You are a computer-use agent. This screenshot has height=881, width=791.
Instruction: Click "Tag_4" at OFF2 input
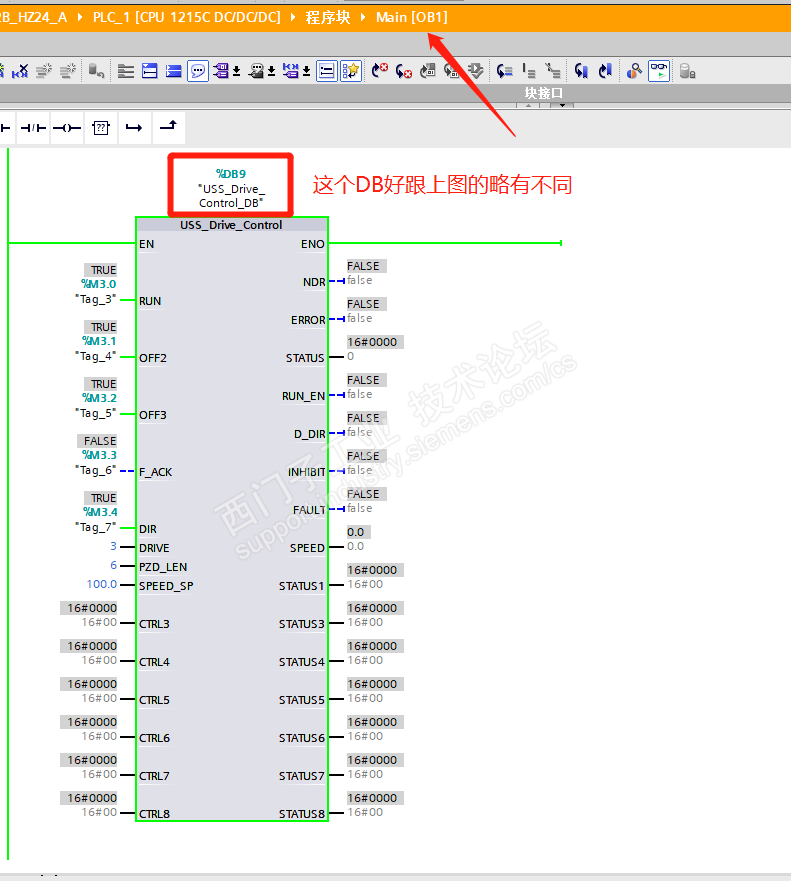coord(96,356)
